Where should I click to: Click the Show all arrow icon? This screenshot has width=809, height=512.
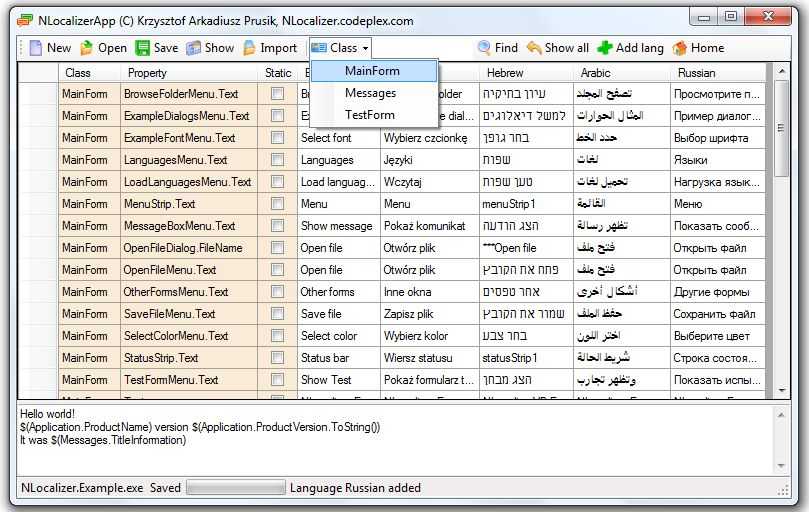pyautogui.click(x=534, y=48)
